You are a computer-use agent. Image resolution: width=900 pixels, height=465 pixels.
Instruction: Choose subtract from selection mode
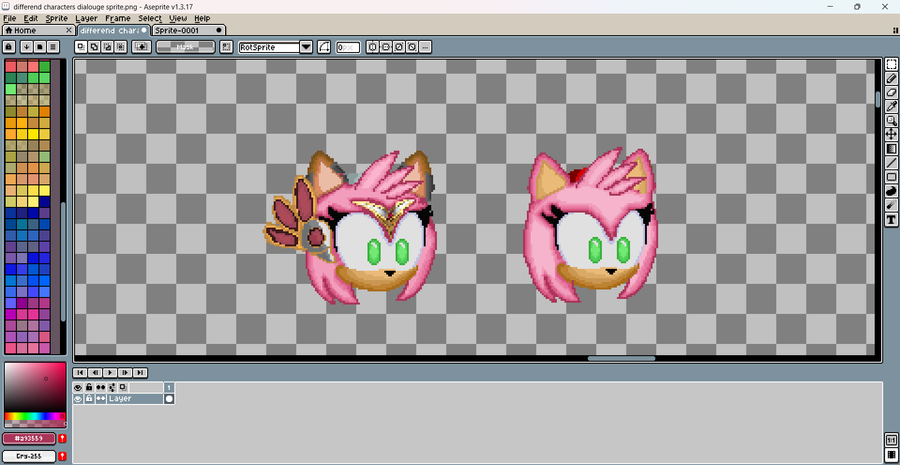[x=108, y=47]
